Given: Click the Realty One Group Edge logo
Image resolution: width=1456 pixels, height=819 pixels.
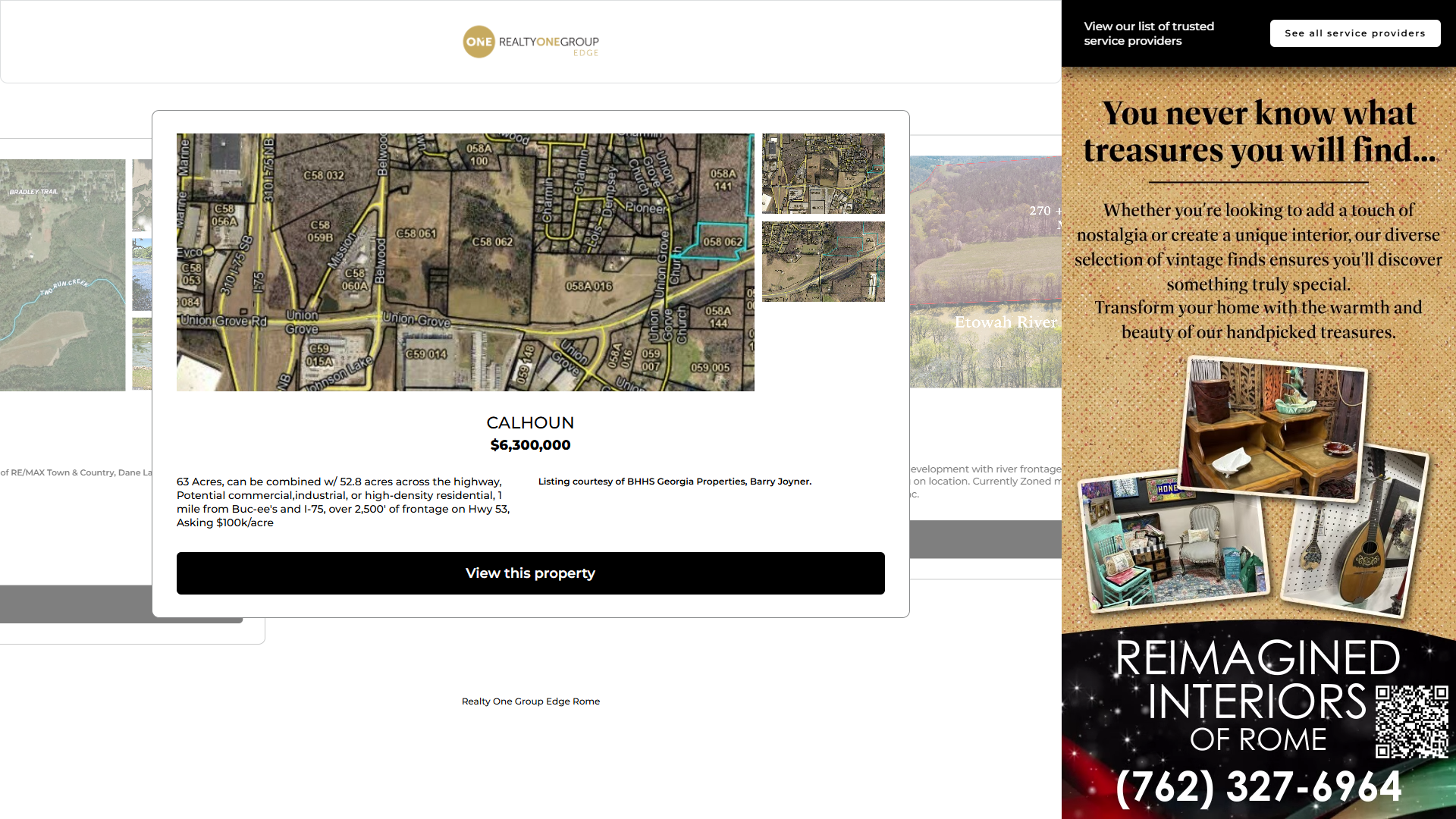Looking at the screenshot, I should point(530,42).
